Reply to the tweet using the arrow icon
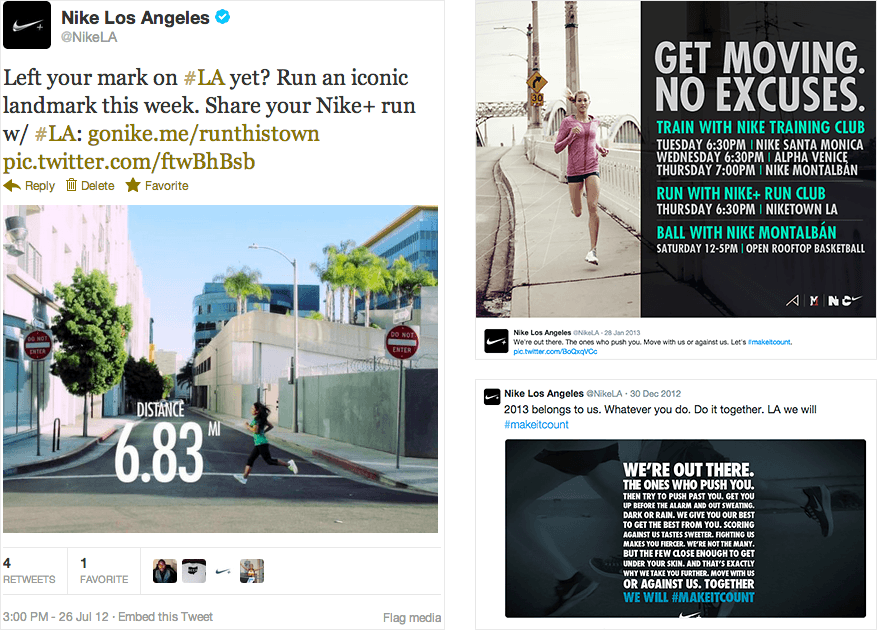 pyautogui.click(x=12, y=185)
